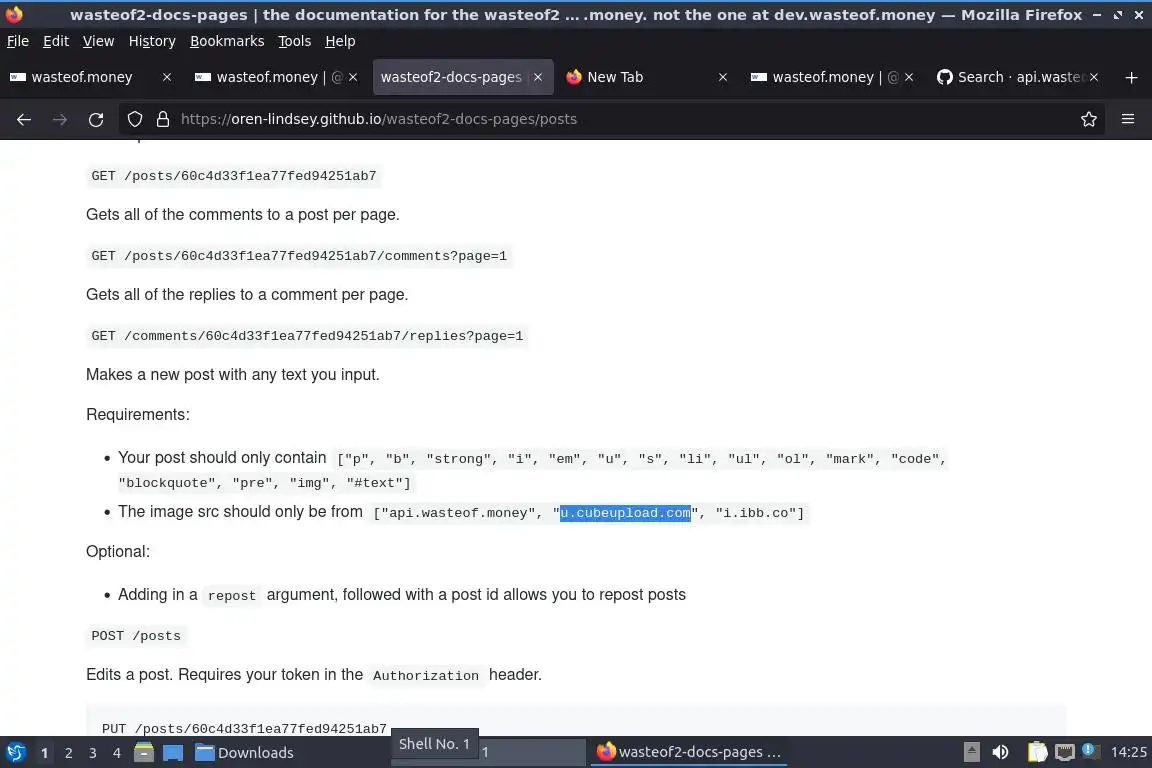Screen dimensions: 1152x768
Task: Click the "blockquote" code text
Action: 167,483
